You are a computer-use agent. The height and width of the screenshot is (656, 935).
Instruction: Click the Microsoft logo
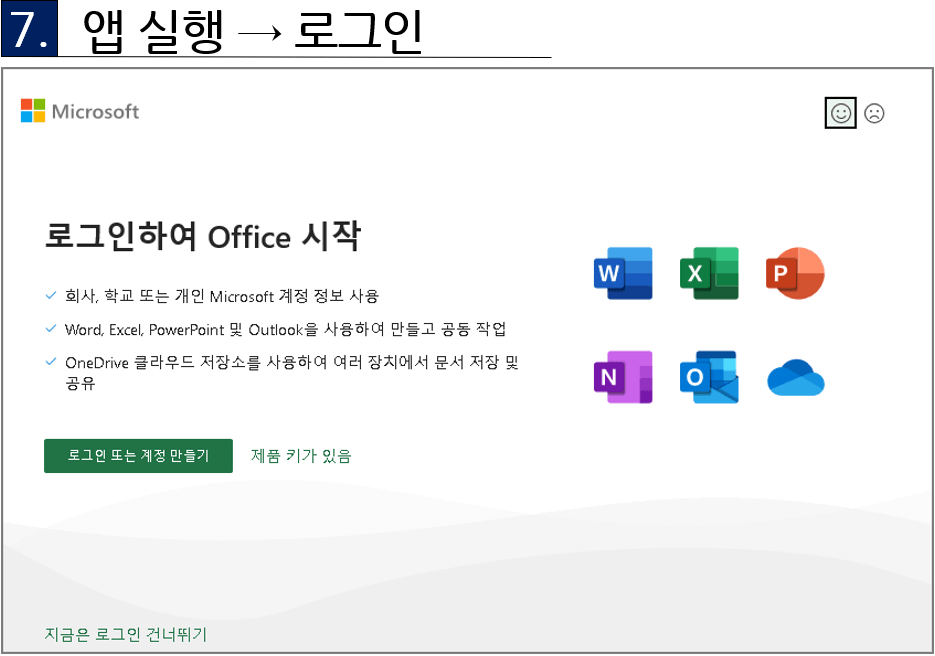[79, 111]
